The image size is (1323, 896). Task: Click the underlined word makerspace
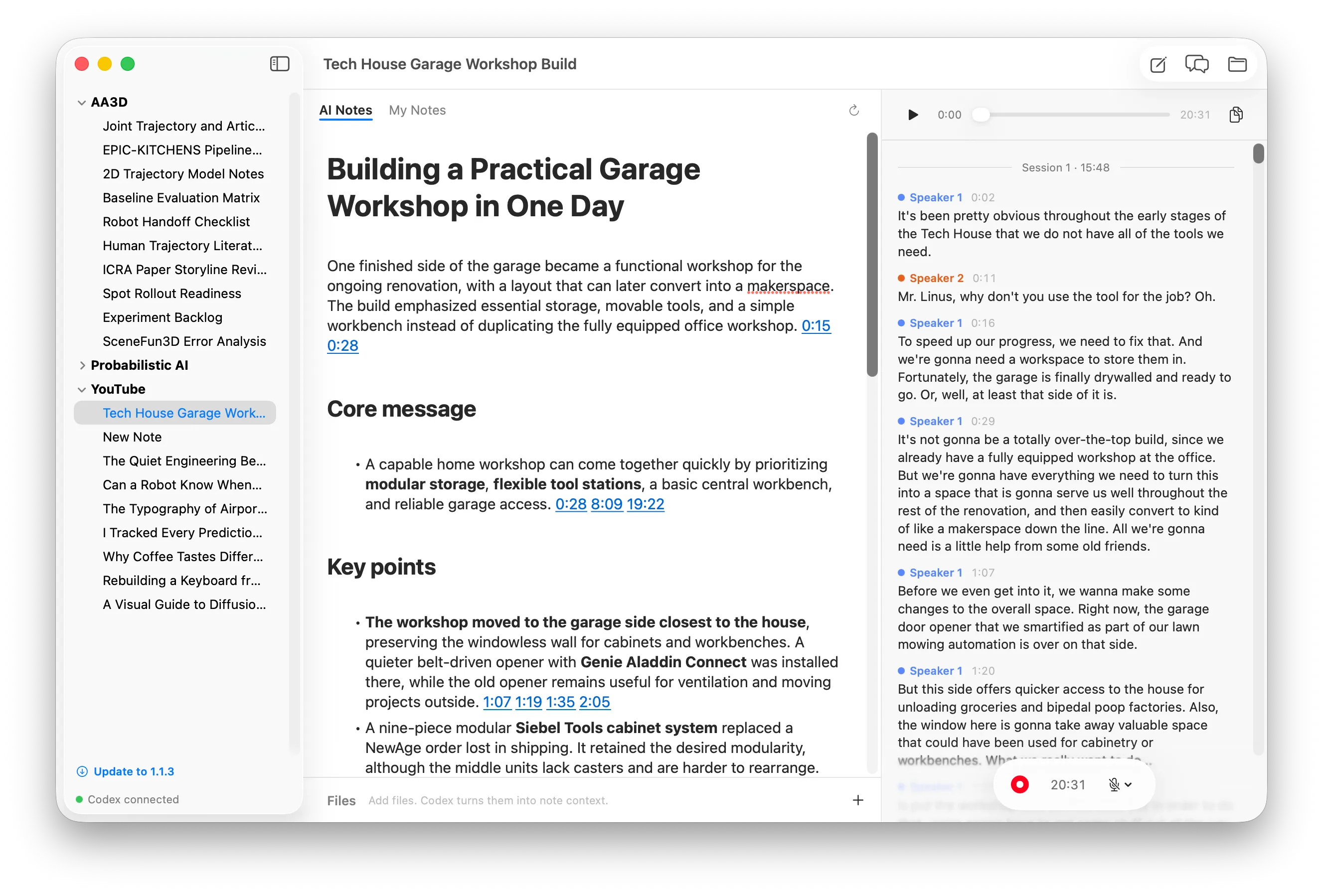pyautogui.click(x=789, y=286)
